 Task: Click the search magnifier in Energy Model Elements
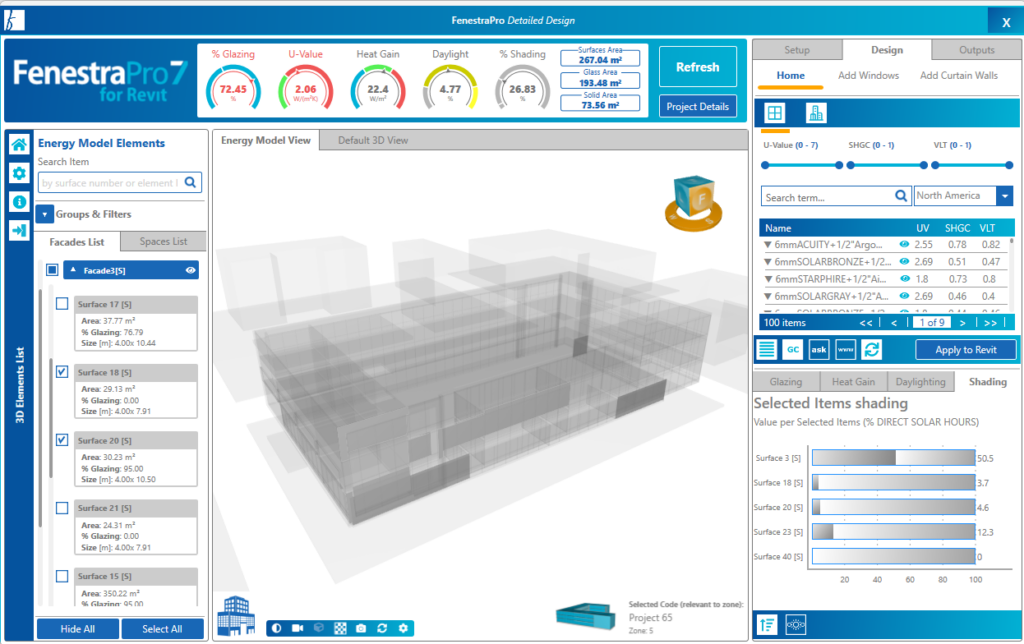190,182
